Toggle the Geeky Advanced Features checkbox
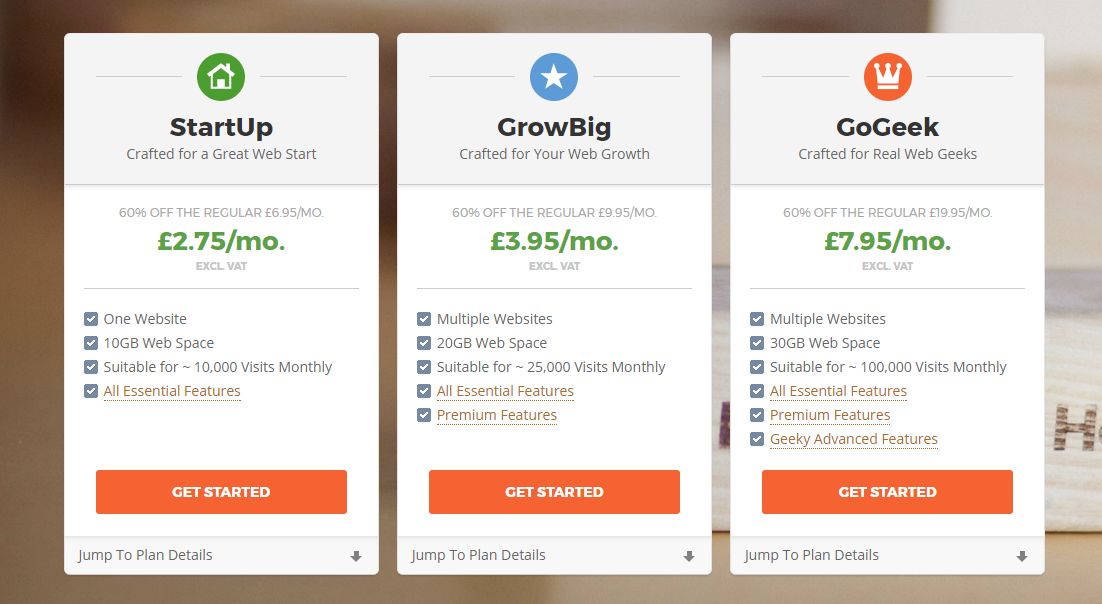Viewport: 1102px width, 604px height. coord(757,439)
